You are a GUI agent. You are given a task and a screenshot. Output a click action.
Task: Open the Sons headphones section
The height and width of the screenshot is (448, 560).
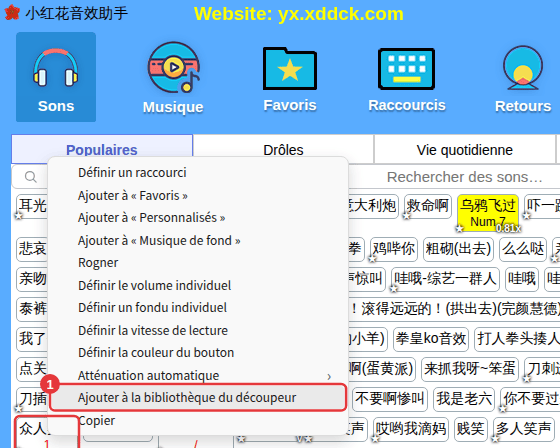point(56,77)
